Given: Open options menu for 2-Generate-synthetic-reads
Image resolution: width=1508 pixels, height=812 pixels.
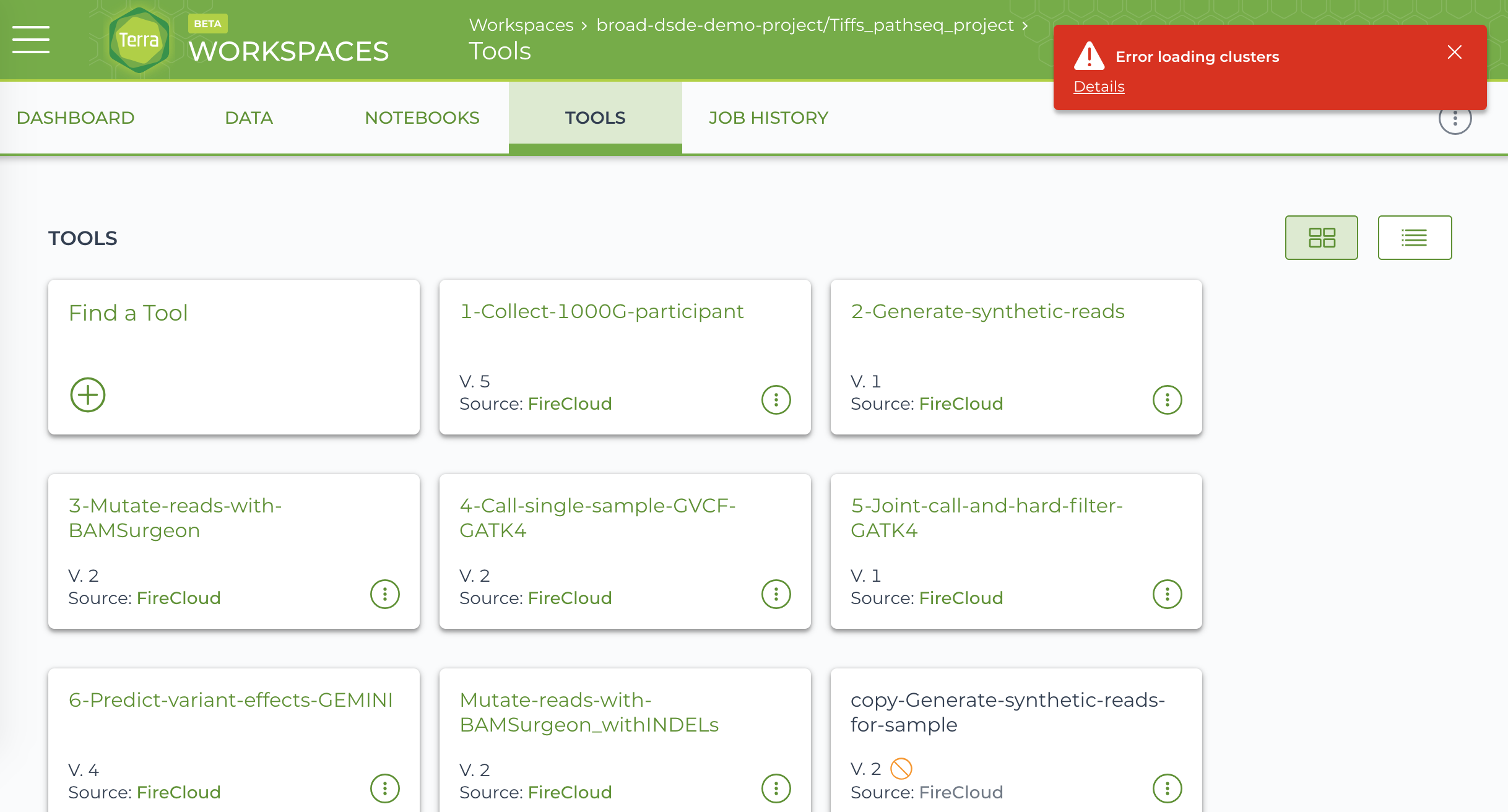Looking at the screenshot, I should (x=1167, y=400).
